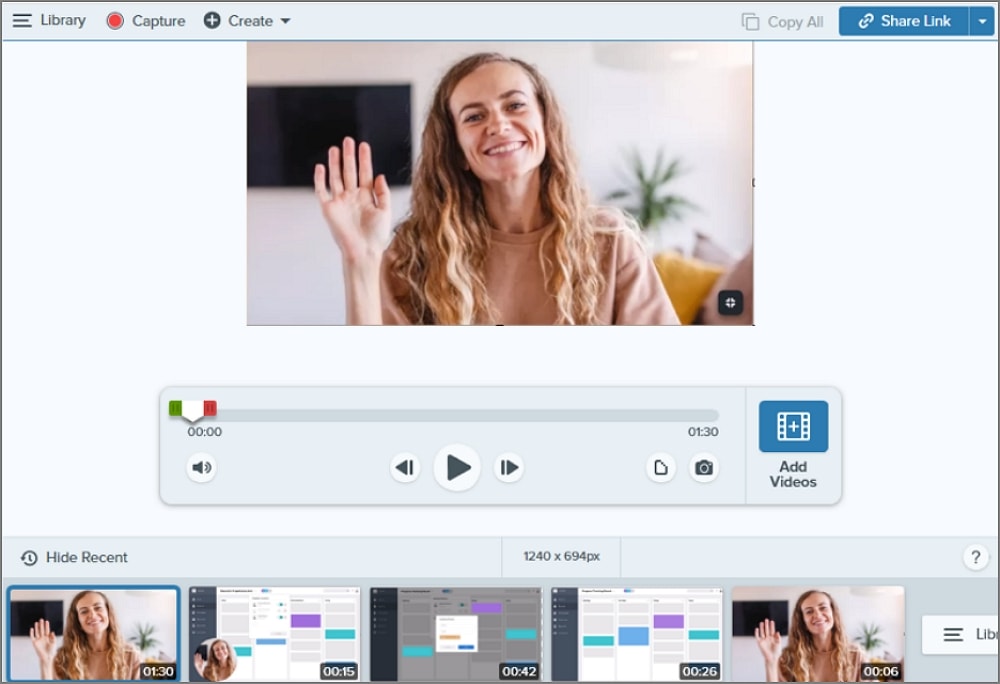The image size is (1000, 684).
Task: Click the main video preview image
Action: pos(500,184)
